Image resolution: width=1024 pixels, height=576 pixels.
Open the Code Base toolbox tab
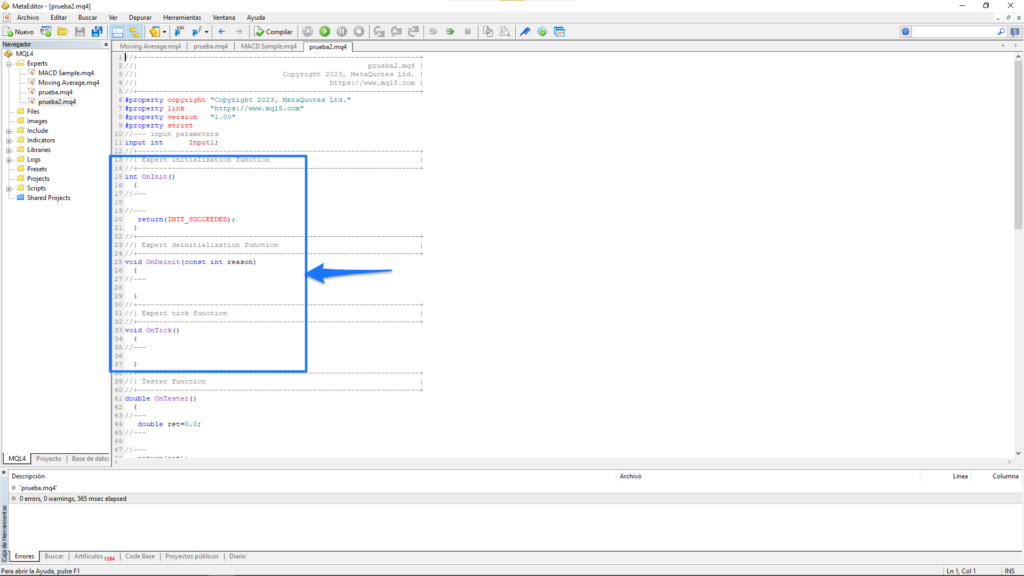pos(140,556)
